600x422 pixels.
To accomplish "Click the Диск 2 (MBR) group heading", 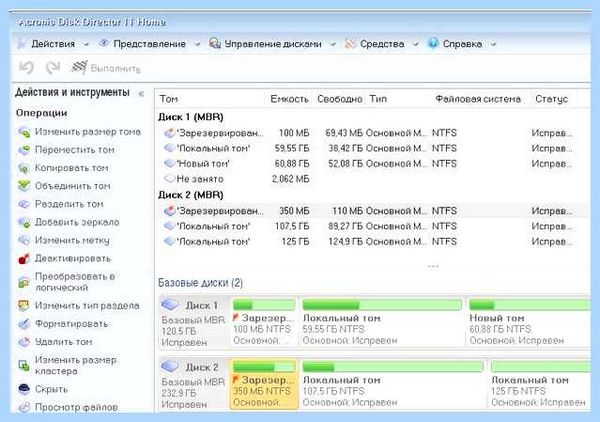I will coord(191,195).
